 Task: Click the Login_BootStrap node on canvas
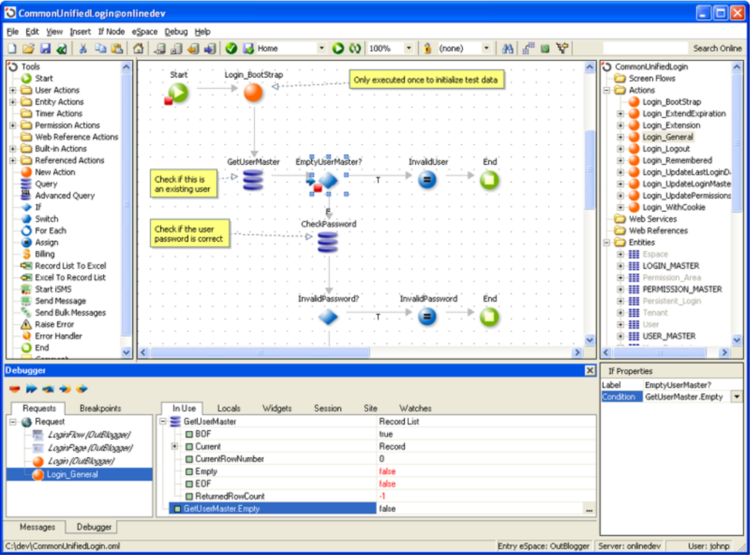pyautogui.click(x=254, y=92)
